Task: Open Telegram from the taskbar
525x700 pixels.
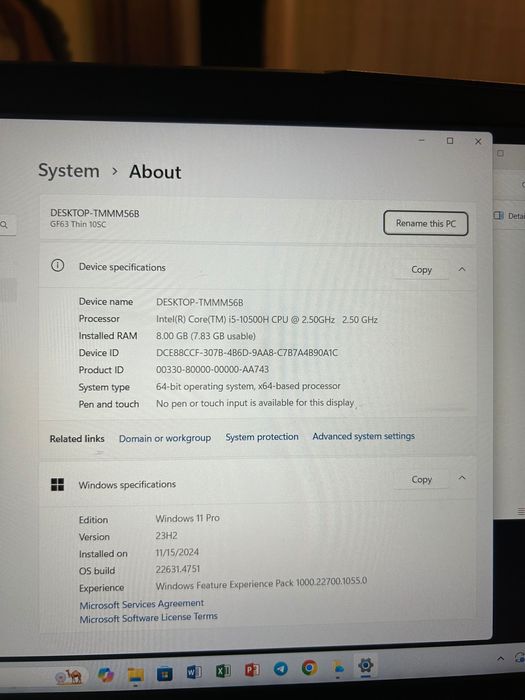Action: [280, 669]
